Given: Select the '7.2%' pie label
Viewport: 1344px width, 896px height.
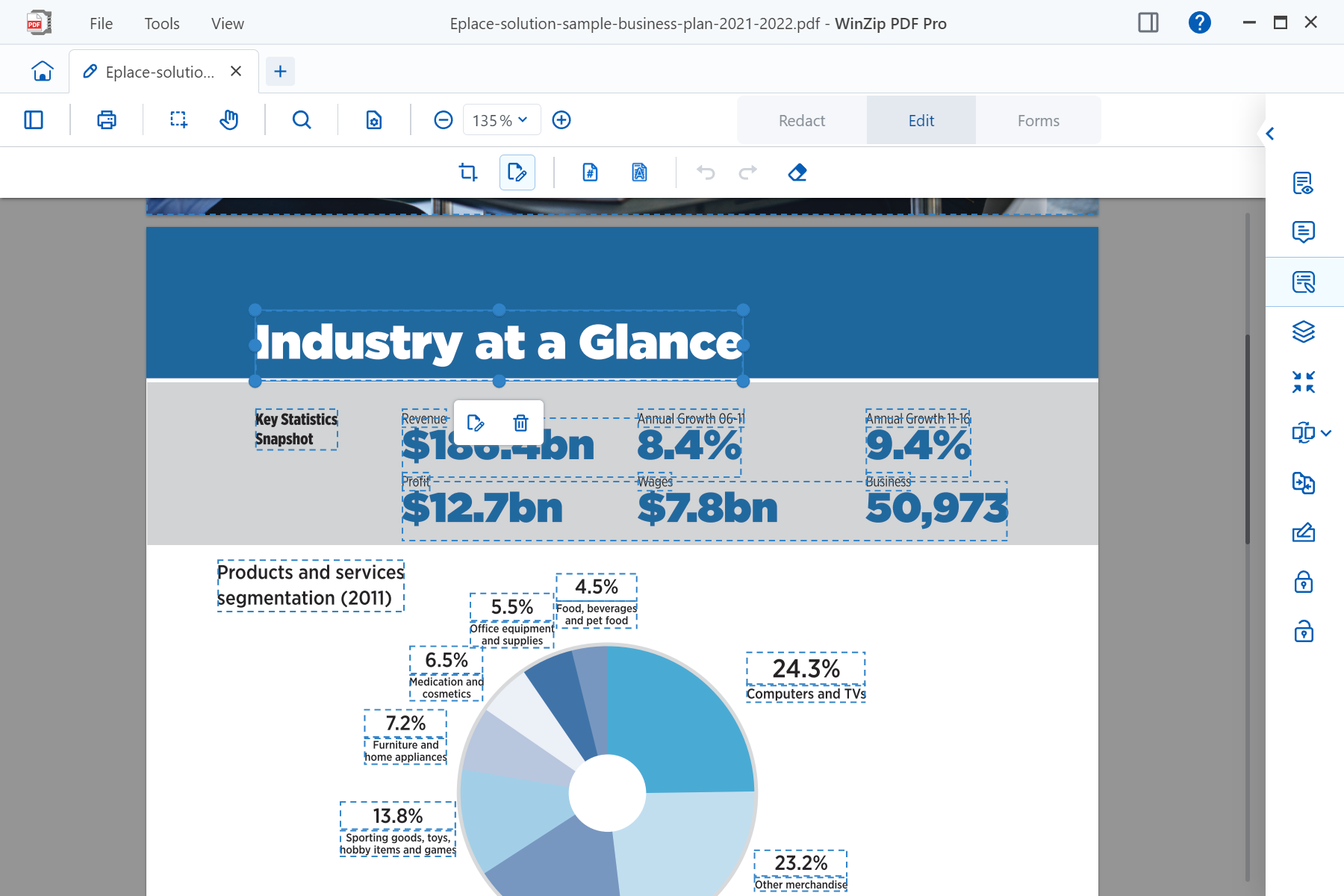Looking at the screenshot, I should point(405,723).
